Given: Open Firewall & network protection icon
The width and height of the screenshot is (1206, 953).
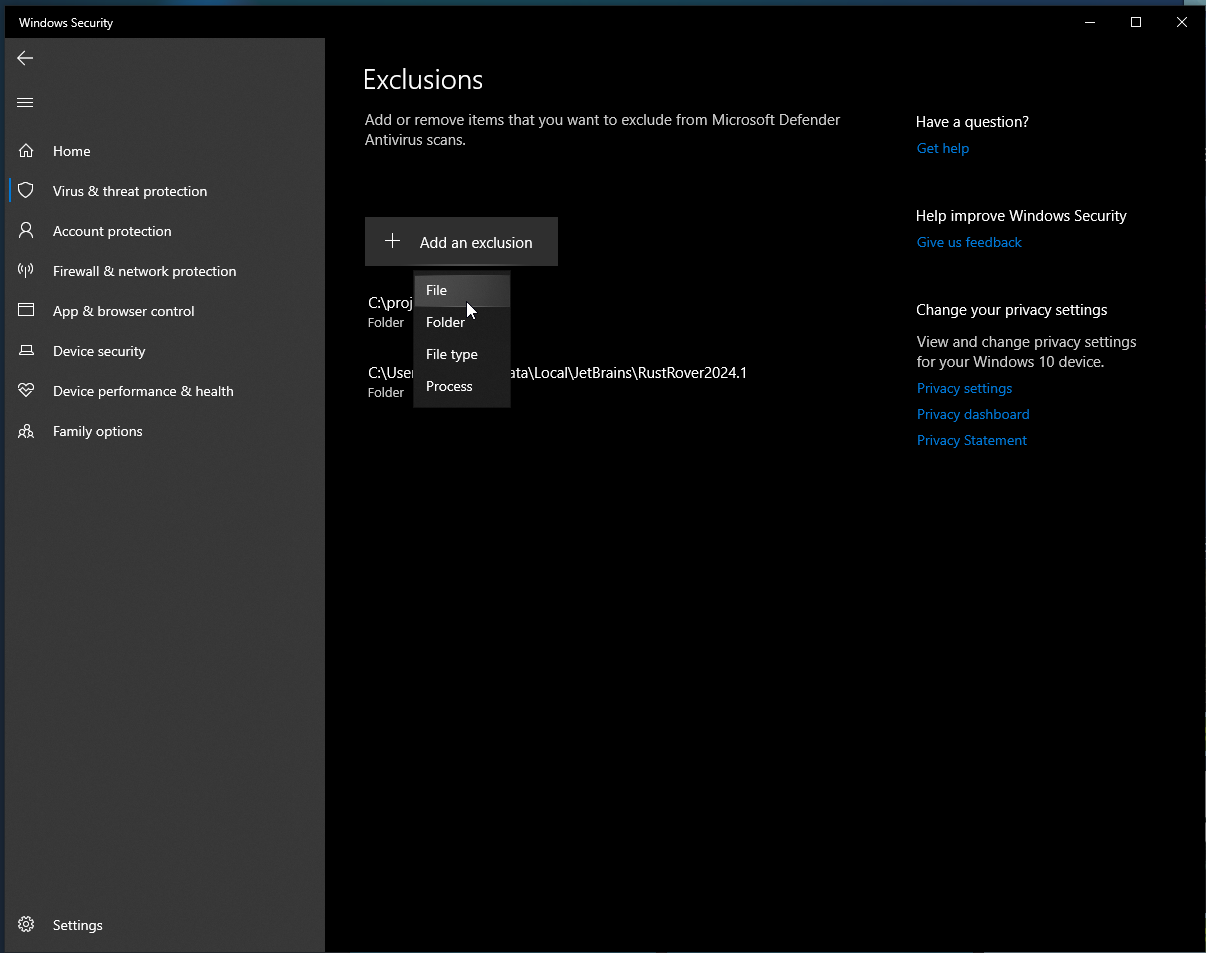Looking at the screenshot, I should click(26, 271).
